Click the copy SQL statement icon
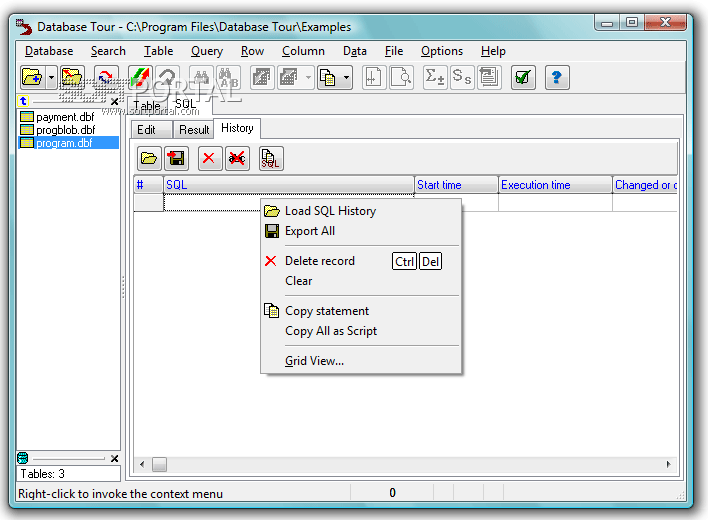This screenshot has height=520, width=708. point(271,158)
